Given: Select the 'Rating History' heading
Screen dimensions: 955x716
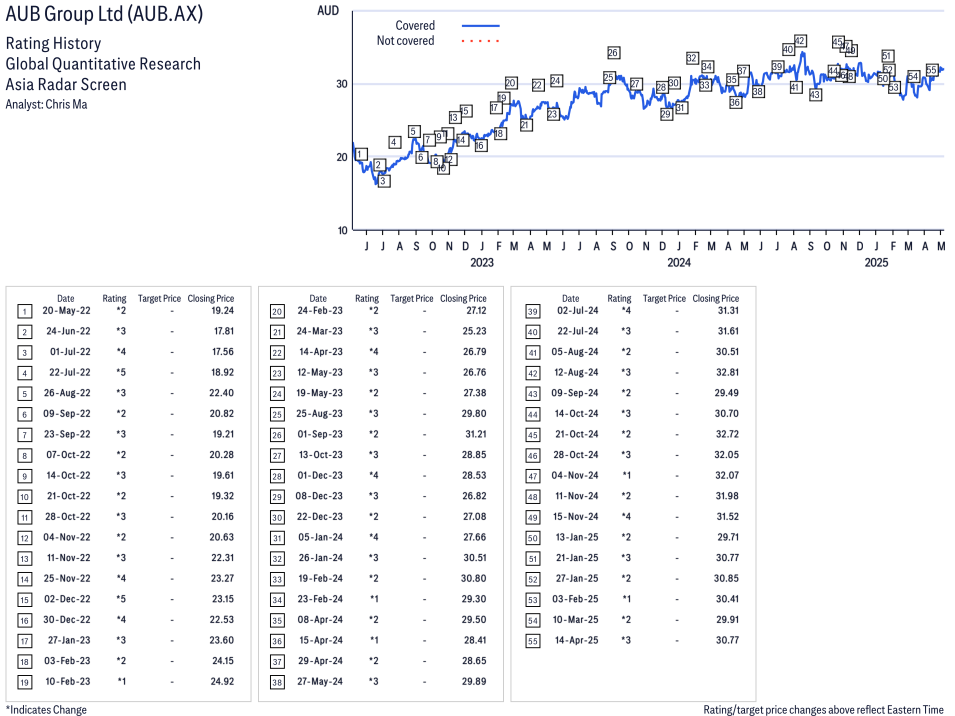Looking at the screenshot, I should coord(54,44).
